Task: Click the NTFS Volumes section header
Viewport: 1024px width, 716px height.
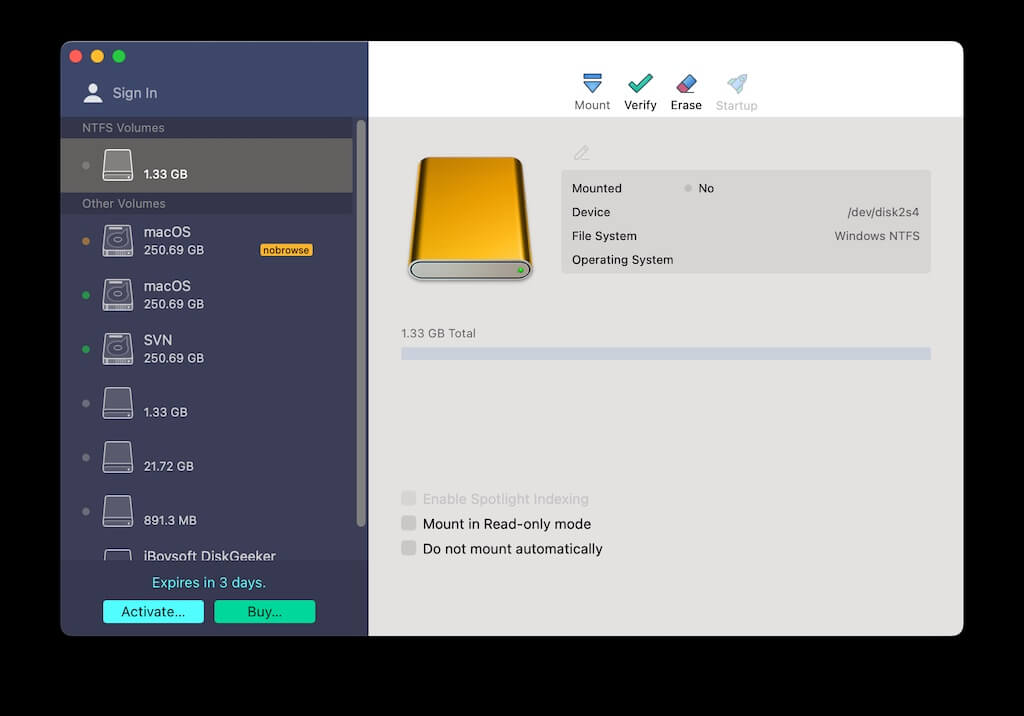Action: [207, 128]
